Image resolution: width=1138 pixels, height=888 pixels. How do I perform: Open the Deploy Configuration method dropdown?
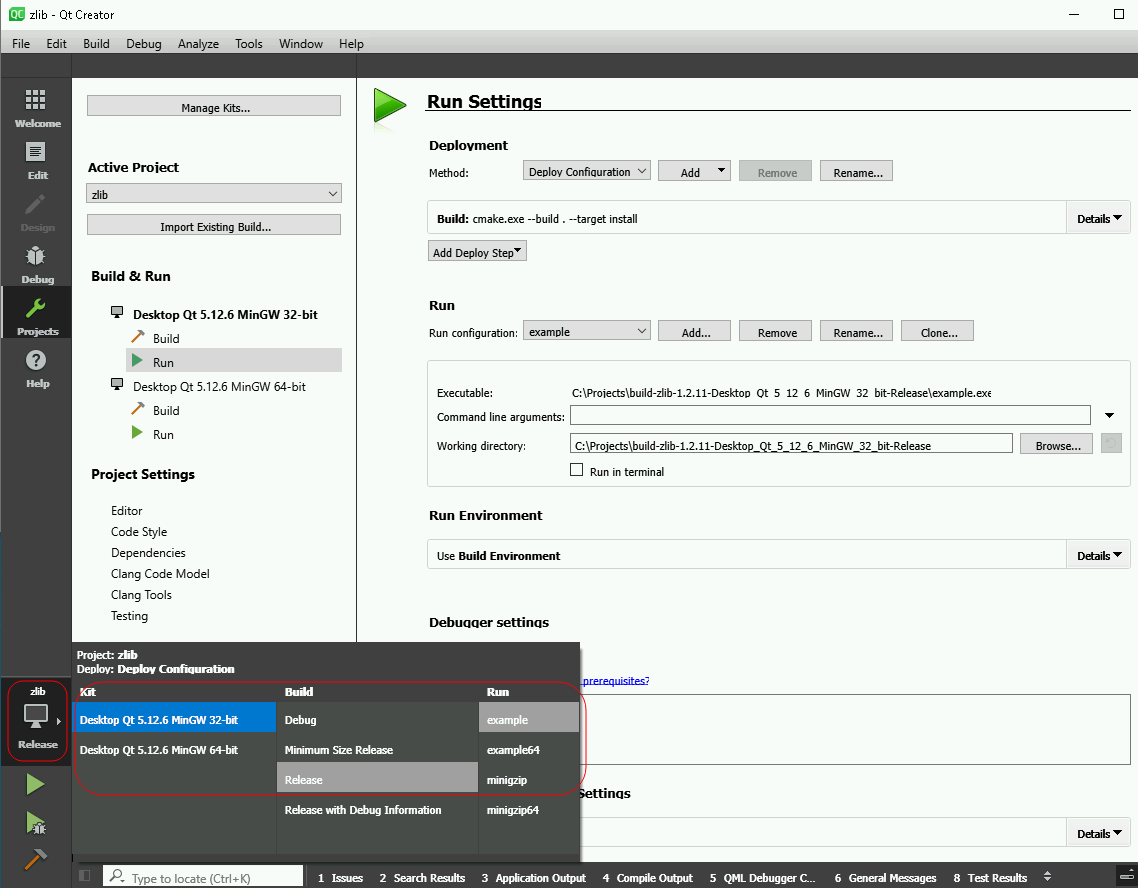[586, 171]
